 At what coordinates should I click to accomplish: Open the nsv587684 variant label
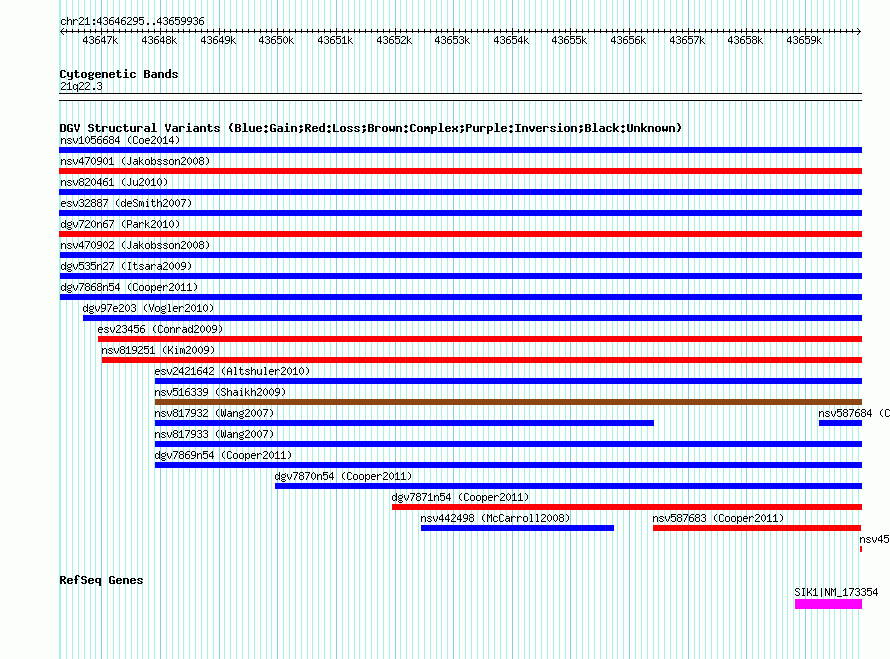tap(854, 413)
